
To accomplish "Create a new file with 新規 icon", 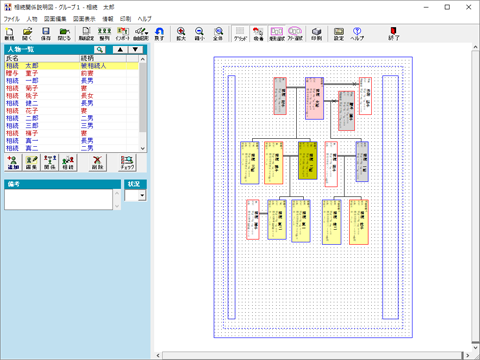I will (x=9, y=34).
